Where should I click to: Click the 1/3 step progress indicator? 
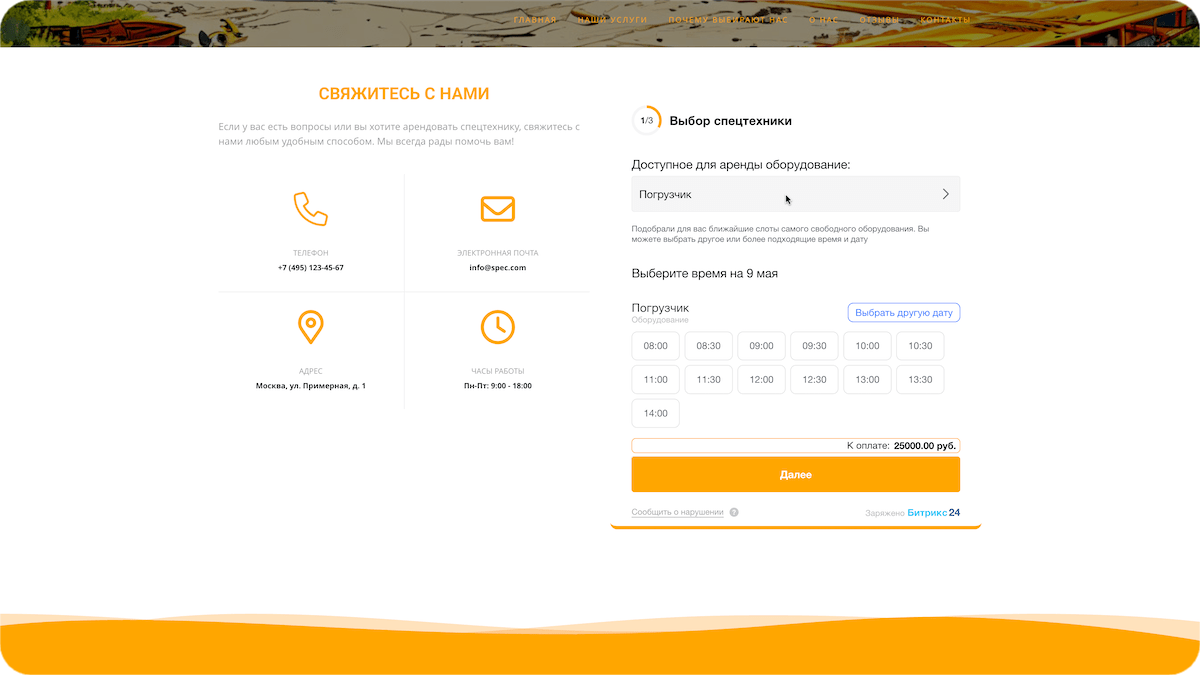tap(646, 121)
